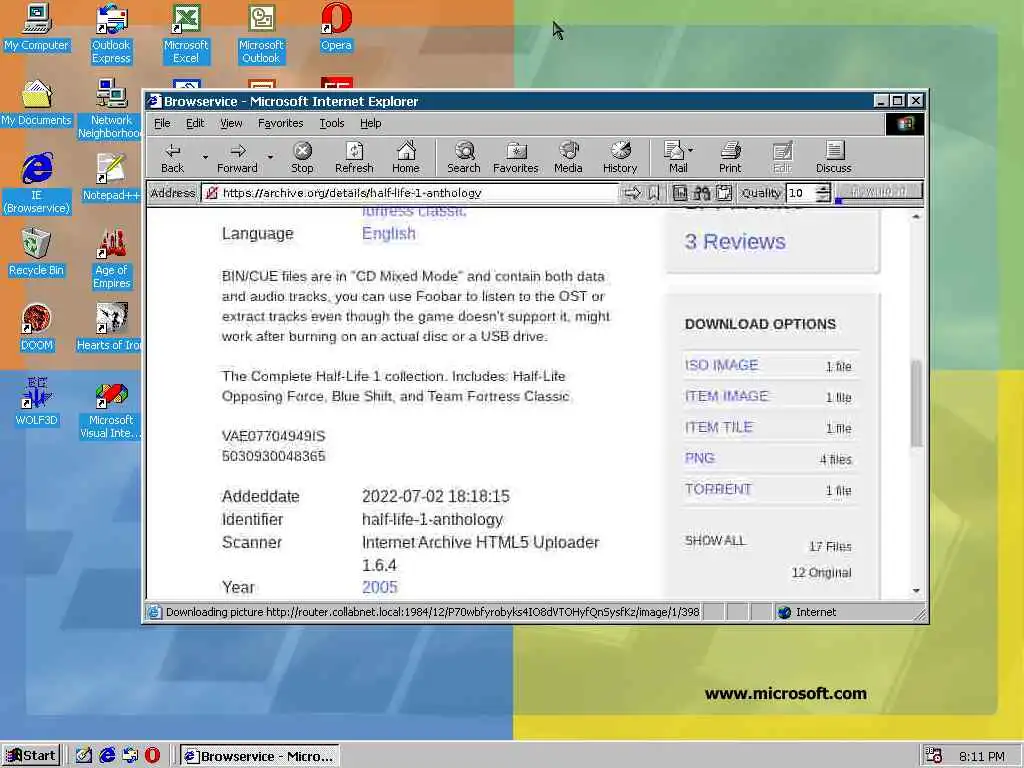
Task: Open Forward button history dropdown arrow
Action: [x=270, y=157]
